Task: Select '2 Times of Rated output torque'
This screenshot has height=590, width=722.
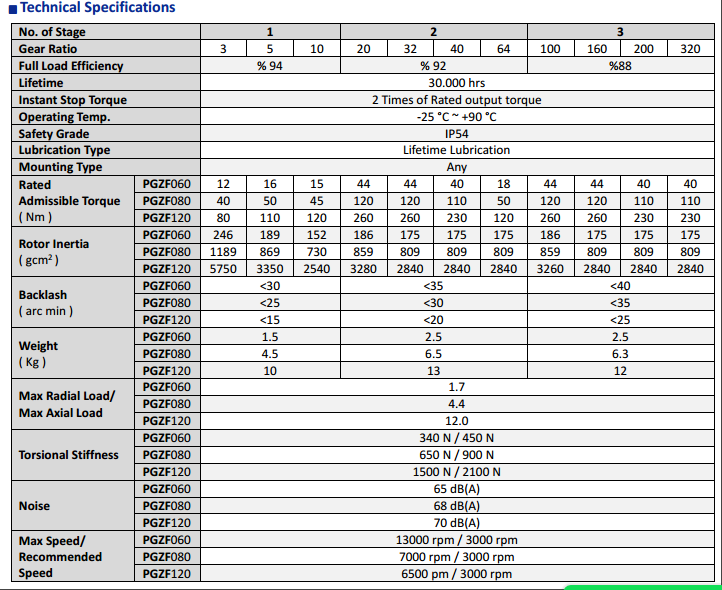Action: point(457,100)
